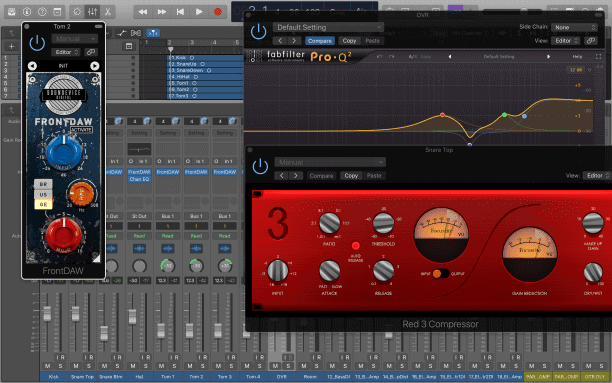
Task: Select BR console mode in FrontDAW
Action: (43, 184)
